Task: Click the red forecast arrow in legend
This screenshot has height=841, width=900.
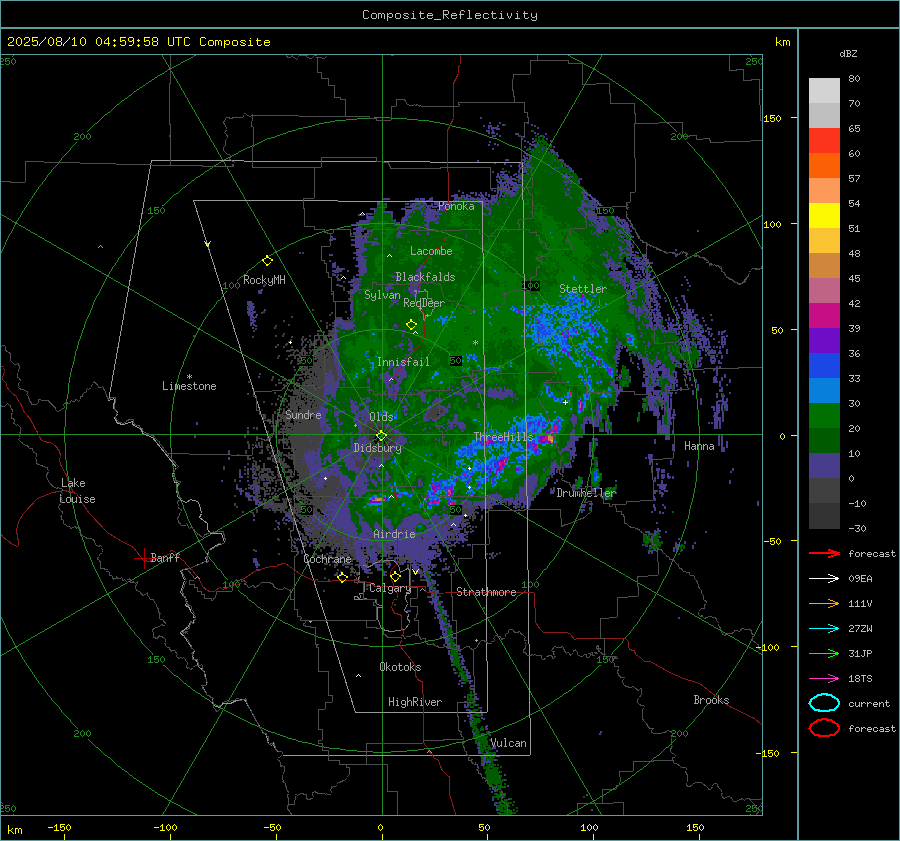Action: (x=824, y=553)
